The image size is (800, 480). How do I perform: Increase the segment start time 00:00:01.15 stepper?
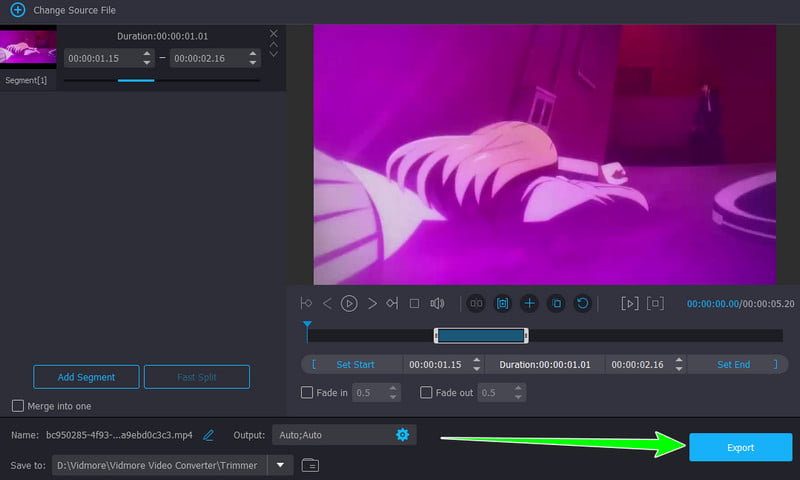point(147,53)
